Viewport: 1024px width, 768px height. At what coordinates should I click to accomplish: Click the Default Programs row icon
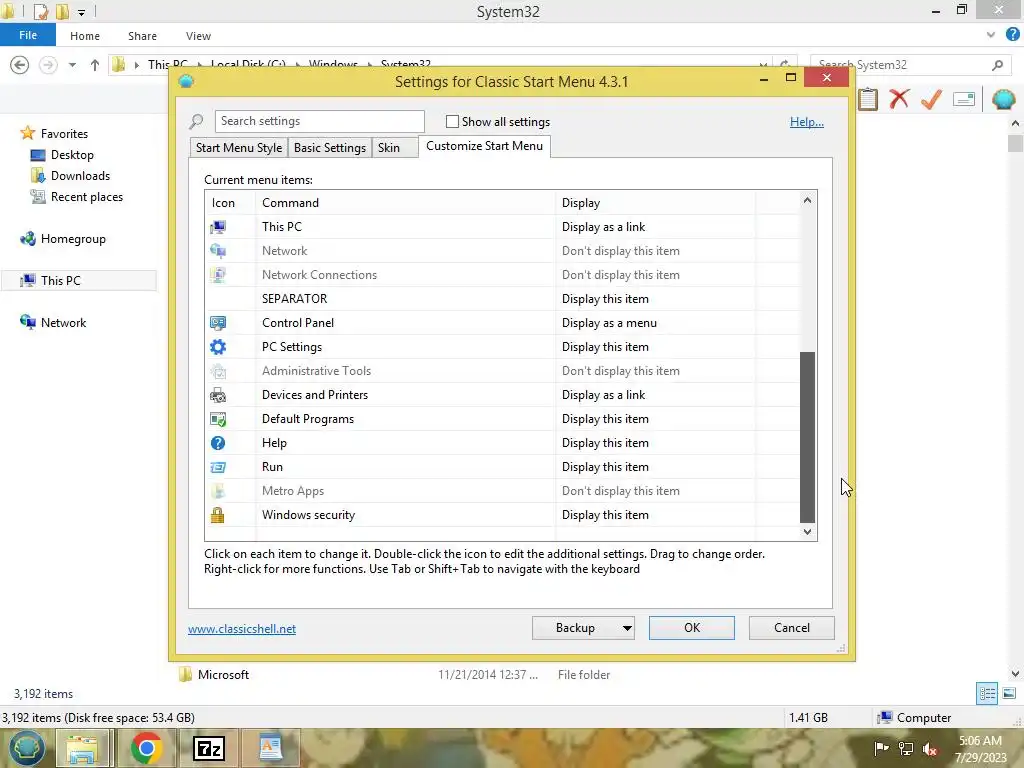[217, 419]
